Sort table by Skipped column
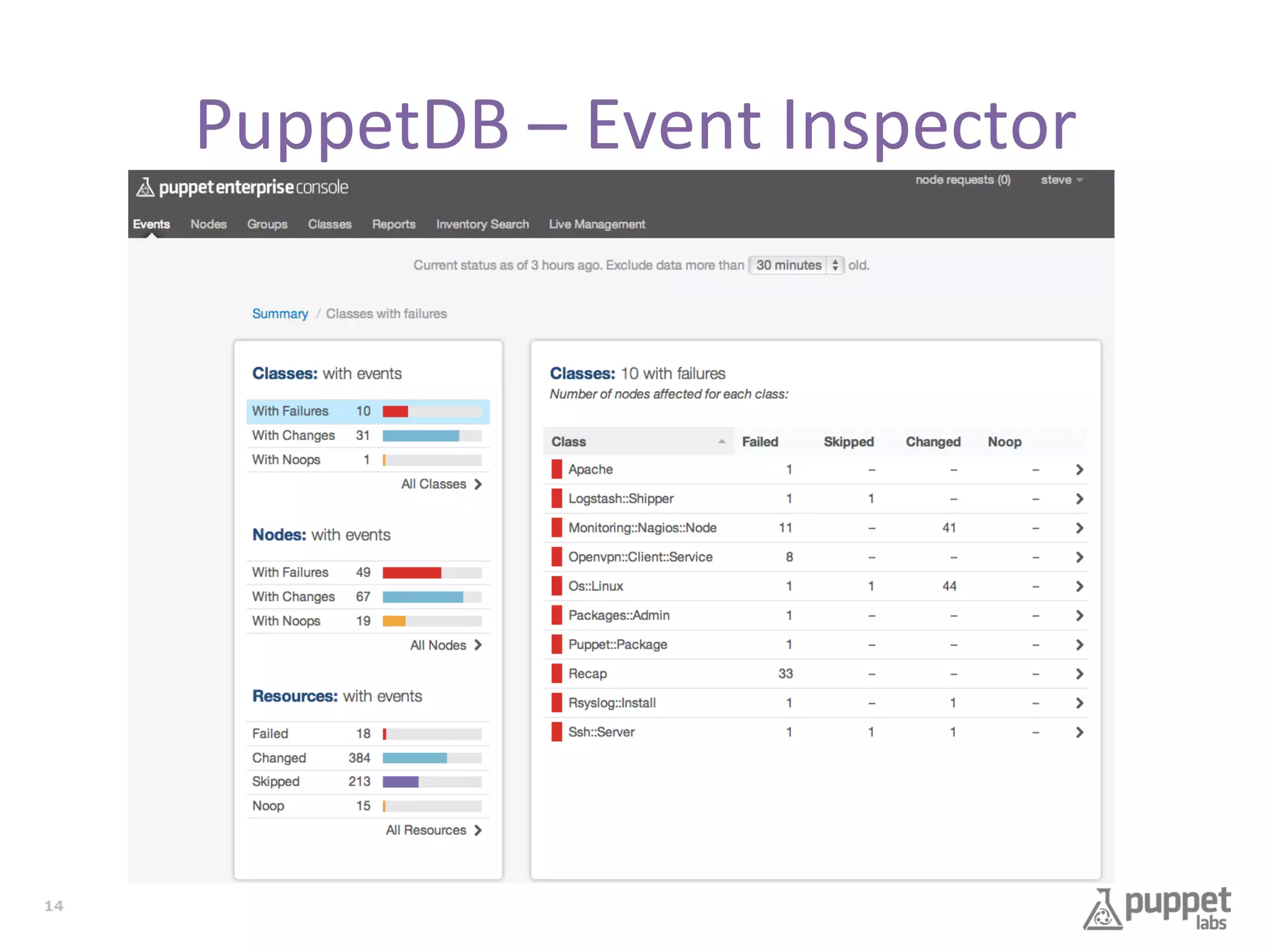The width and height of the screenshot is (1270, 952). point(848,442)
